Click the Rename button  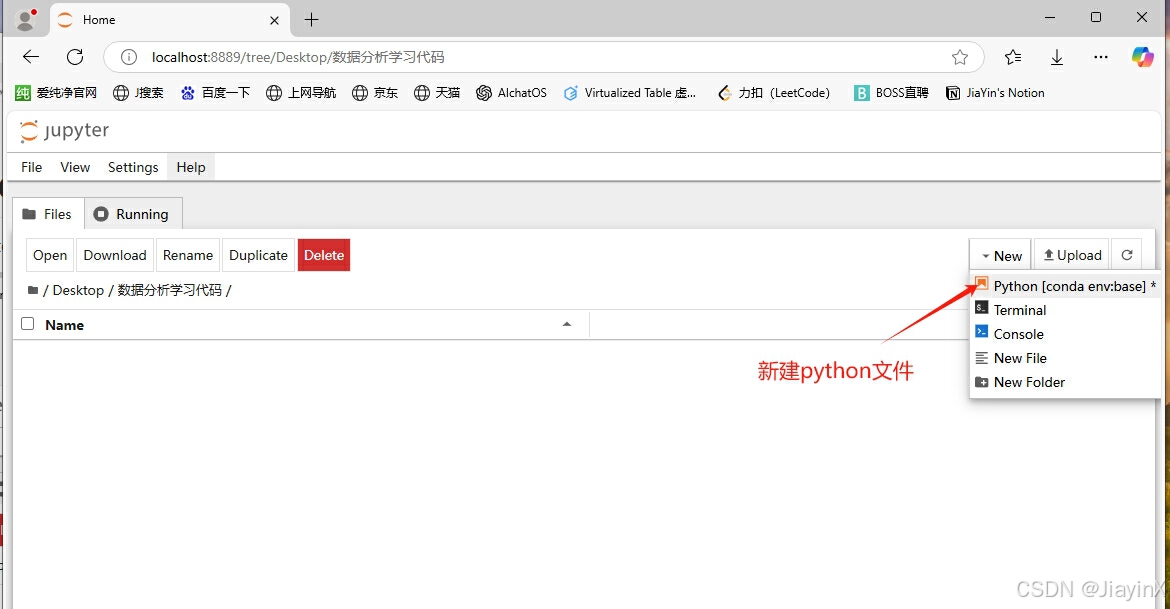point(188,255)
